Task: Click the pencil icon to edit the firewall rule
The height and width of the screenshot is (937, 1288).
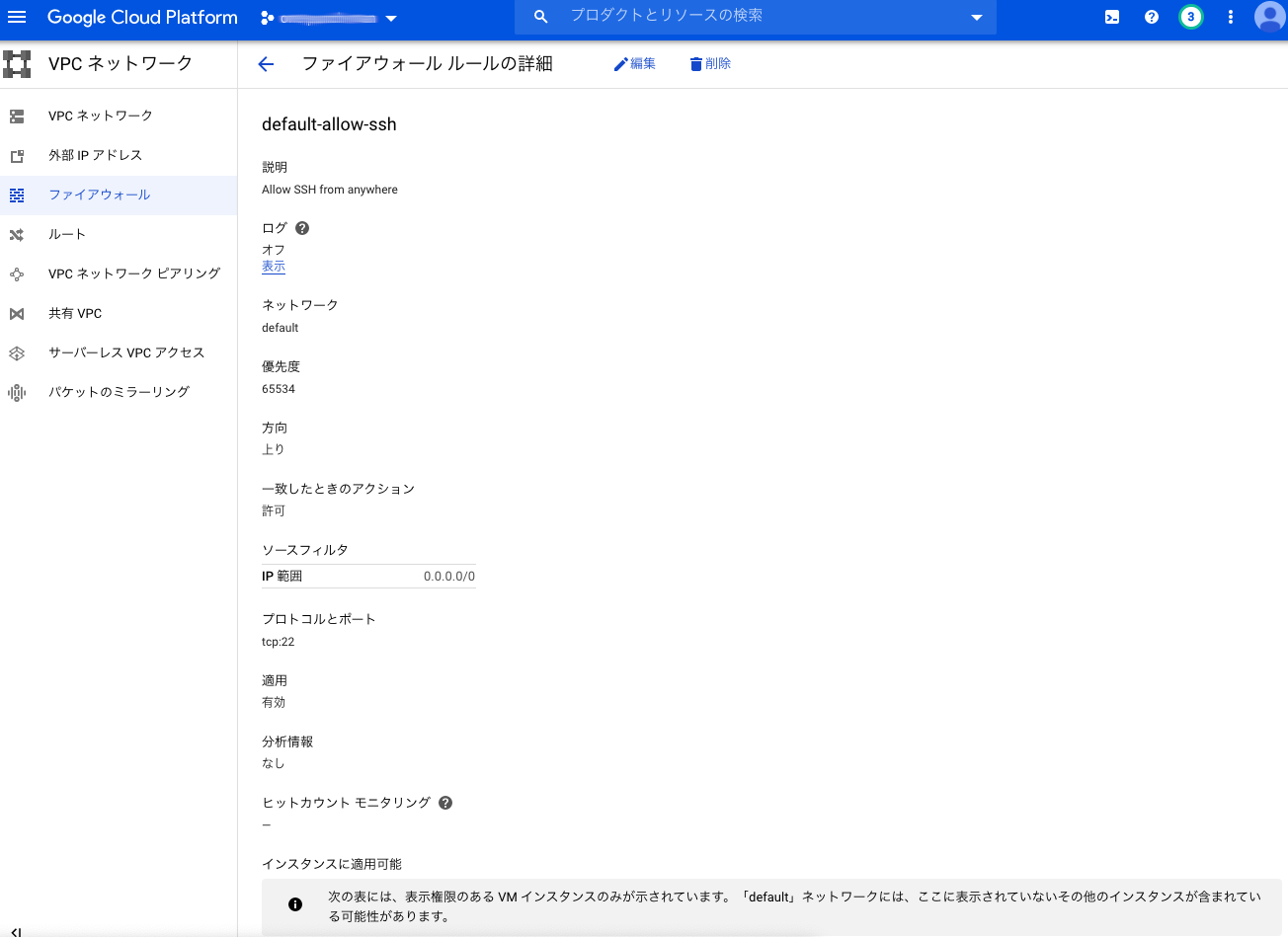Action: (x=634, y=63)
